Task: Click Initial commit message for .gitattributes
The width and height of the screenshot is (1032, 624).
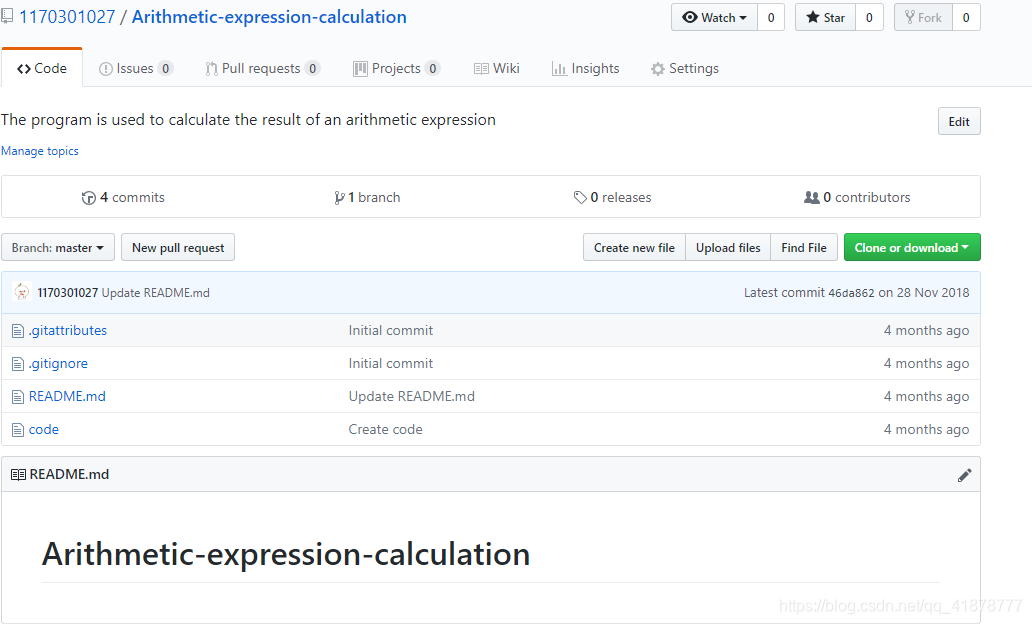Action: (391, 330)
